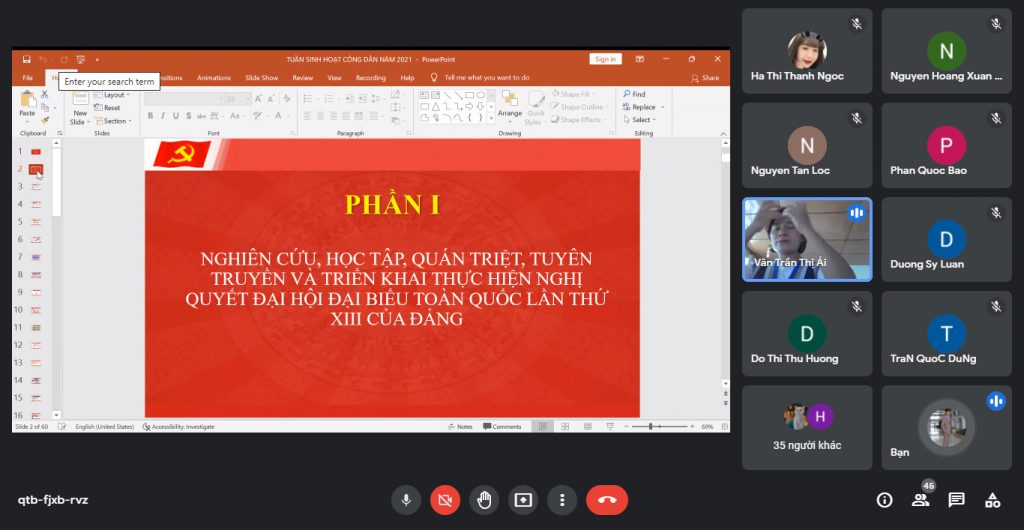Switch to the Animations ribbon tab

213,77
